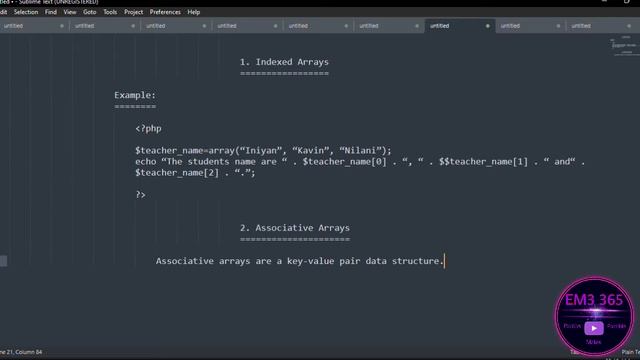Click the "Example:" line
This screenshot has width=640, height=360.
(135, 95)
